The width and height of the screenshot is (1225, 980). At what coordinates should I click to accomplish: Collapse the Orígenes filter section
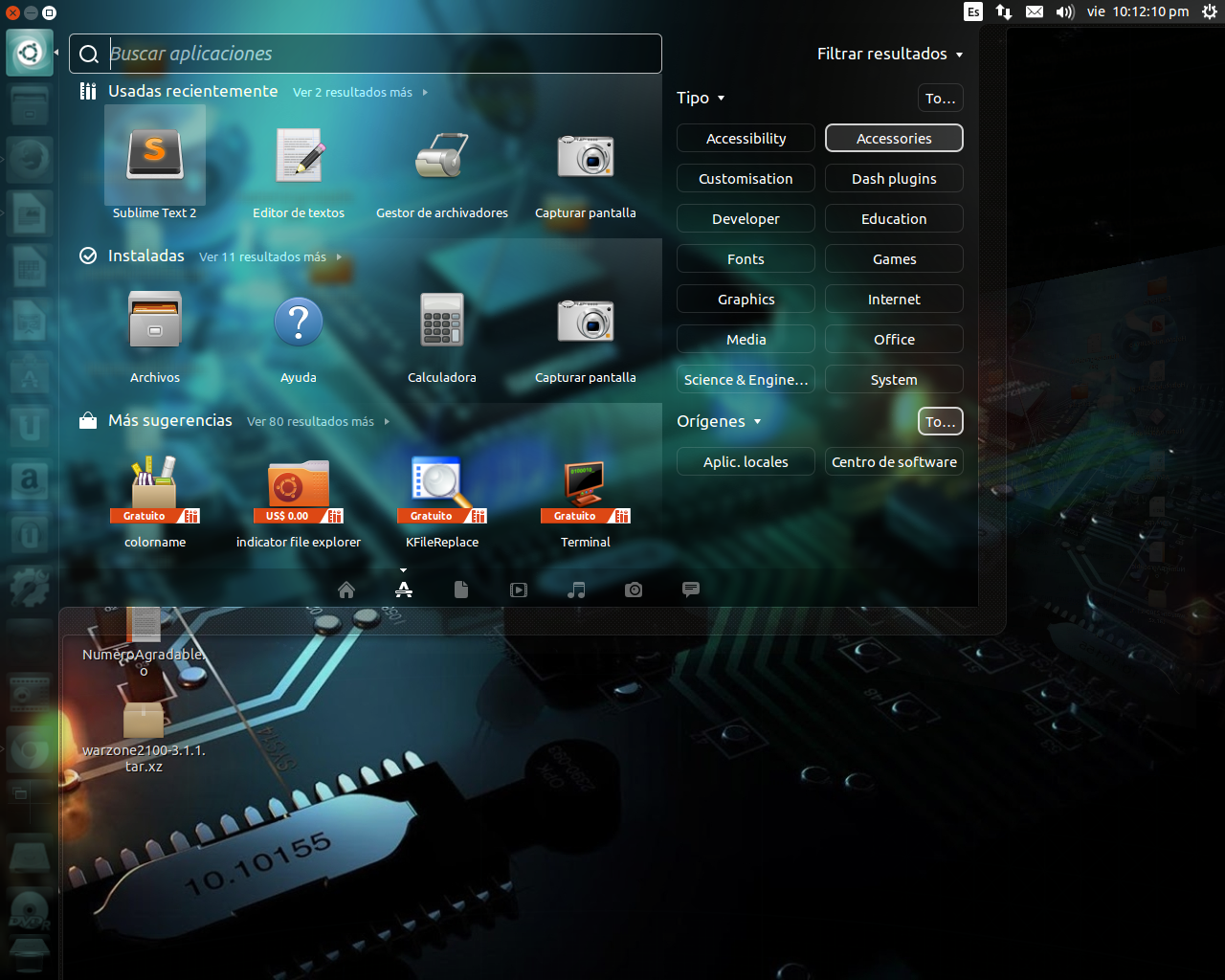[719, 421]
